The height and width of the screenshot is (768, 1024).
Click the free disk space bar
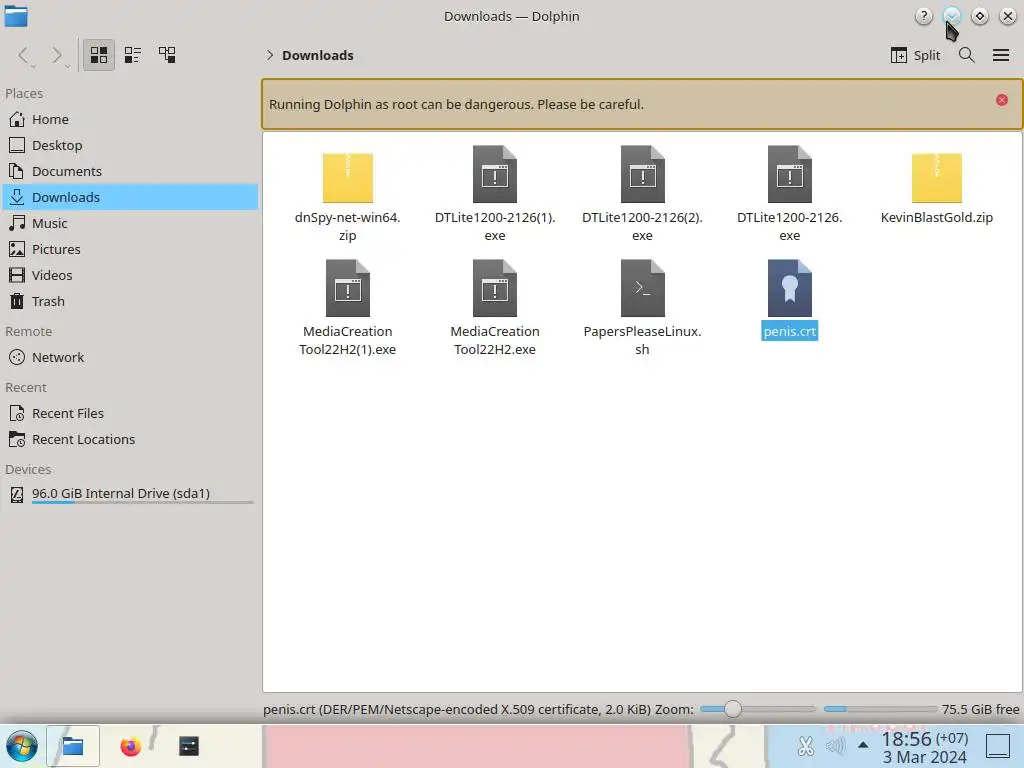click(x=880, y=709)
